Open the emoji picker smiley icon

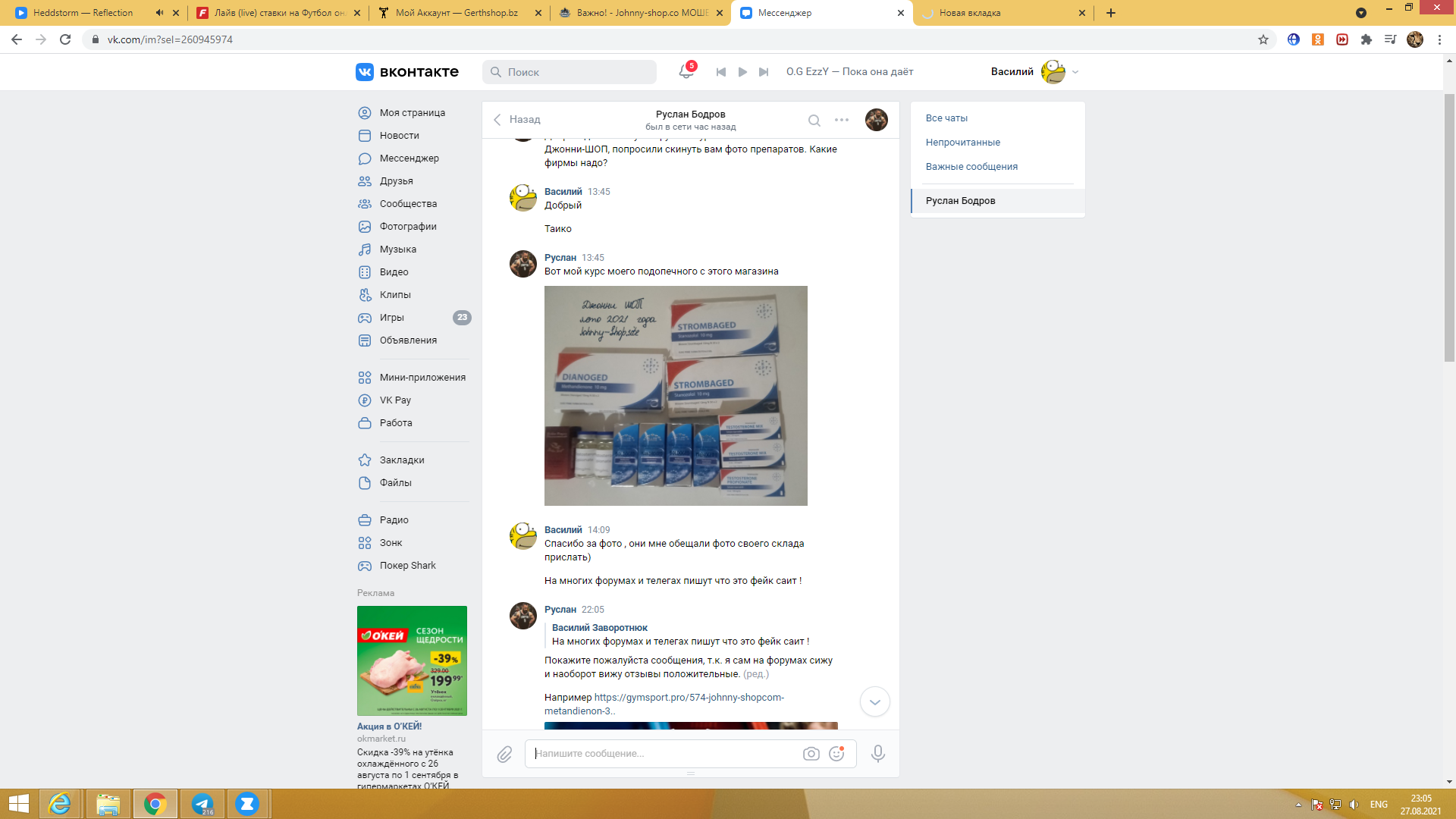pos(836,754)
